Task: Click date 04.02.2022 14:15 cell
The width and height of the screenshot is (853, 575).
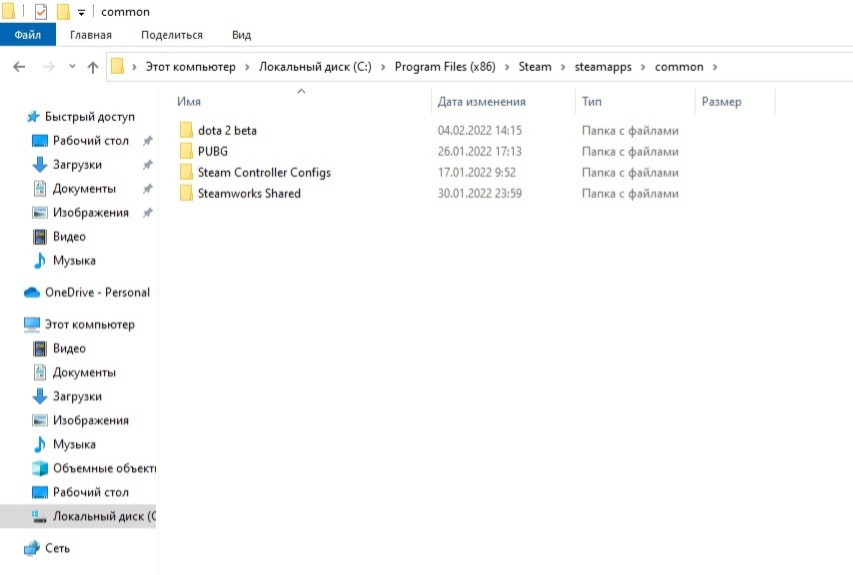Action: point(479,130)
